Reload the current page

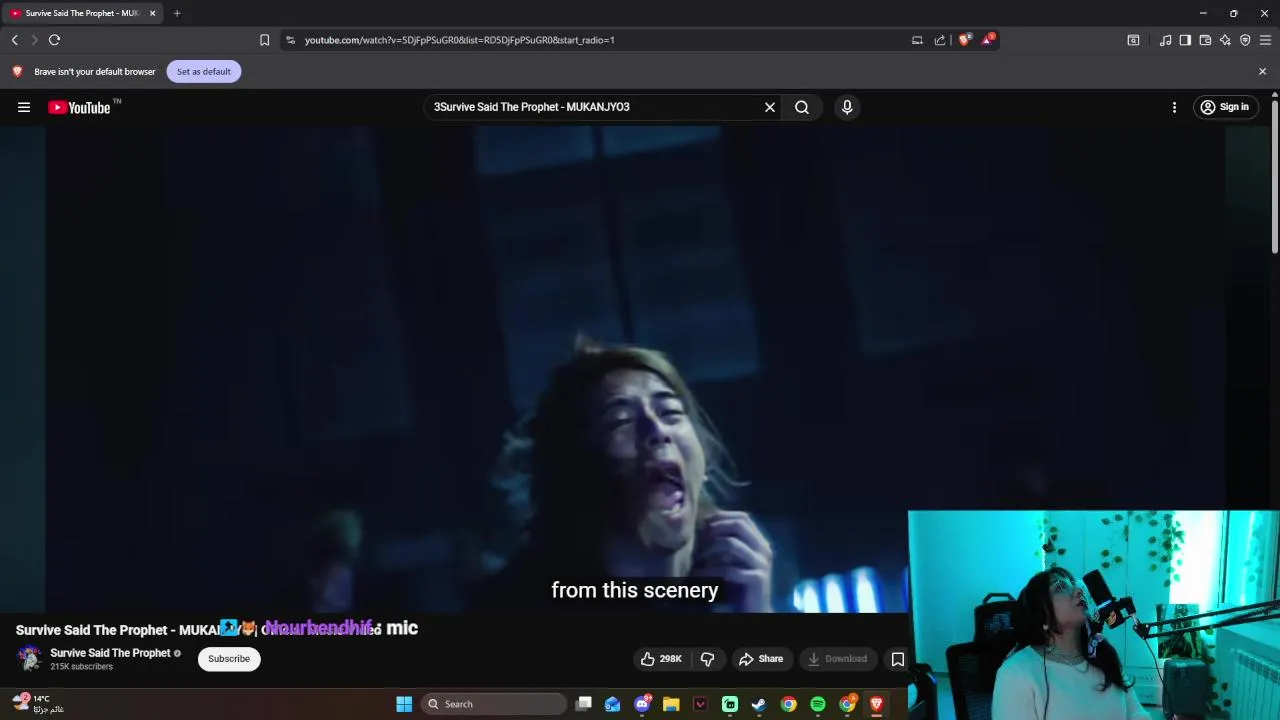point(54,40)
